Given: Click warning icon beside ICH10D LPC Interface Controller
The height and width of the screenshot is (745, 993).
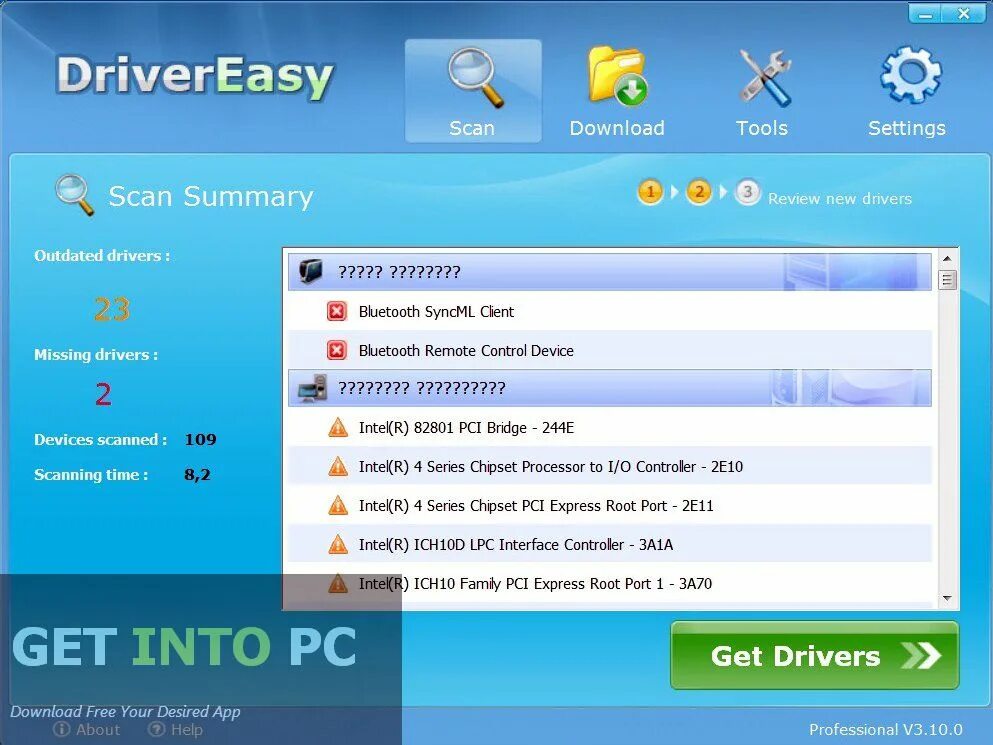Looking at the screenshot, I should click(338, 545).
